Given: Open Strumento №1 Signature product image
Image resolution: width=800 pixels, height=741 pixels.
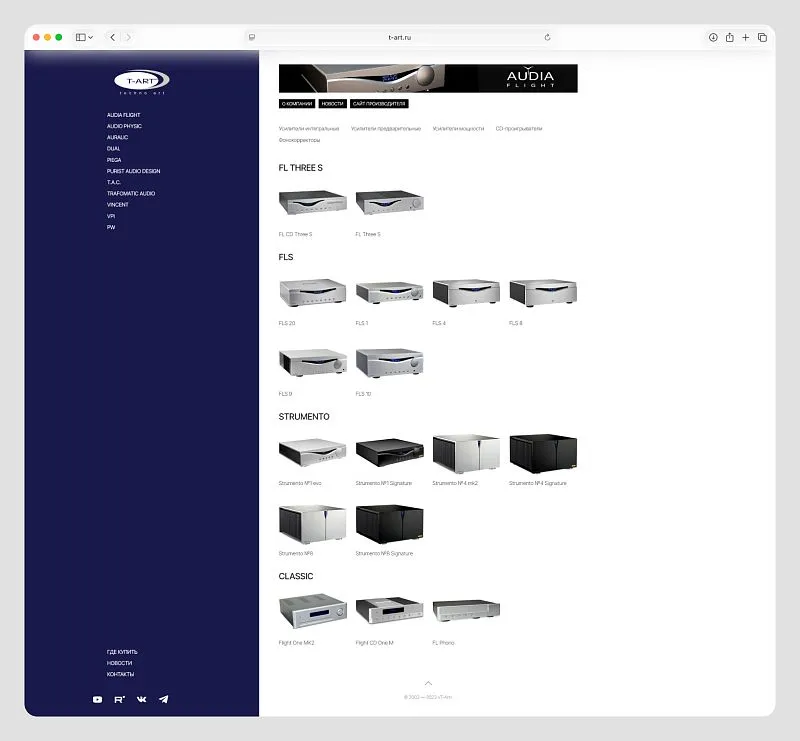Looking at the screenshot, I should click(390, 452).
